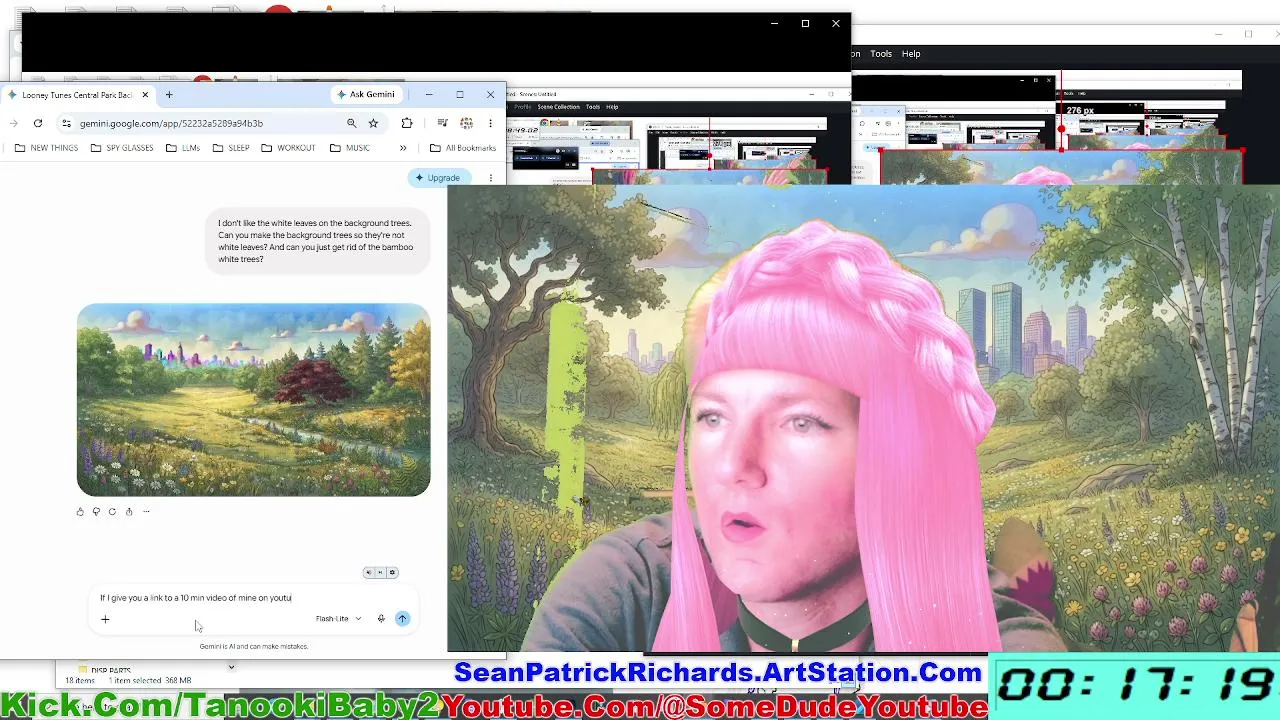Reload the Gemini page
This screenshot has height=720, width=1280.
tap(38, 123)
